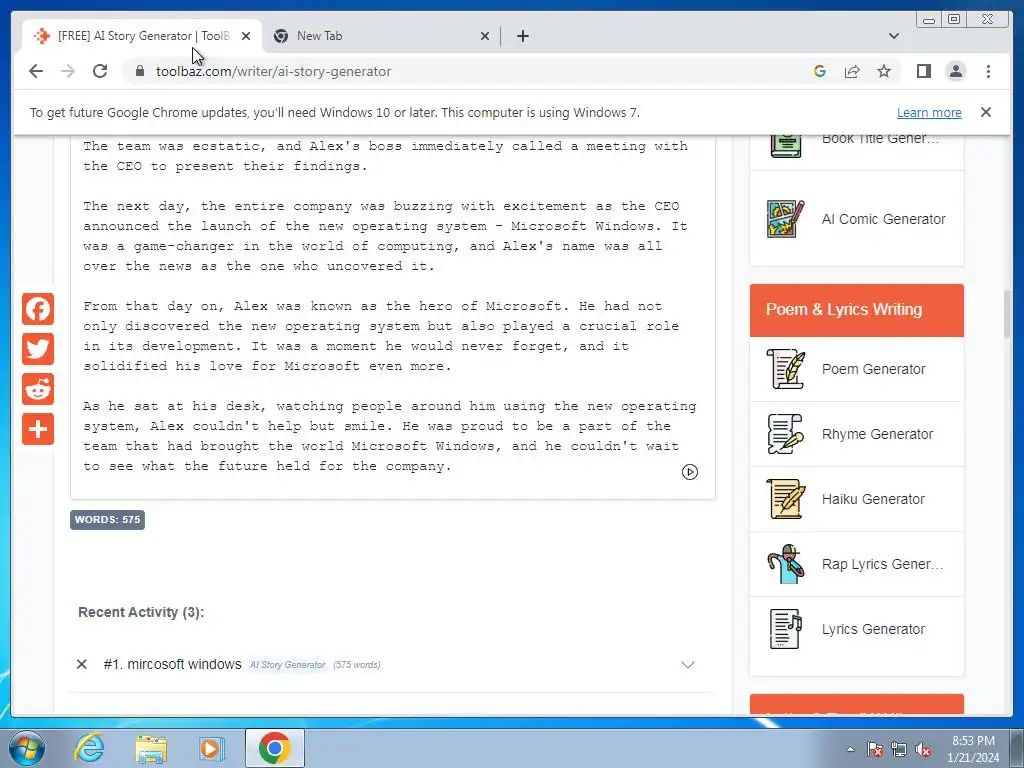Click the Rap Lyrics Generator icon
This screenshot has height=768, width=1024.
pos(786,564)
